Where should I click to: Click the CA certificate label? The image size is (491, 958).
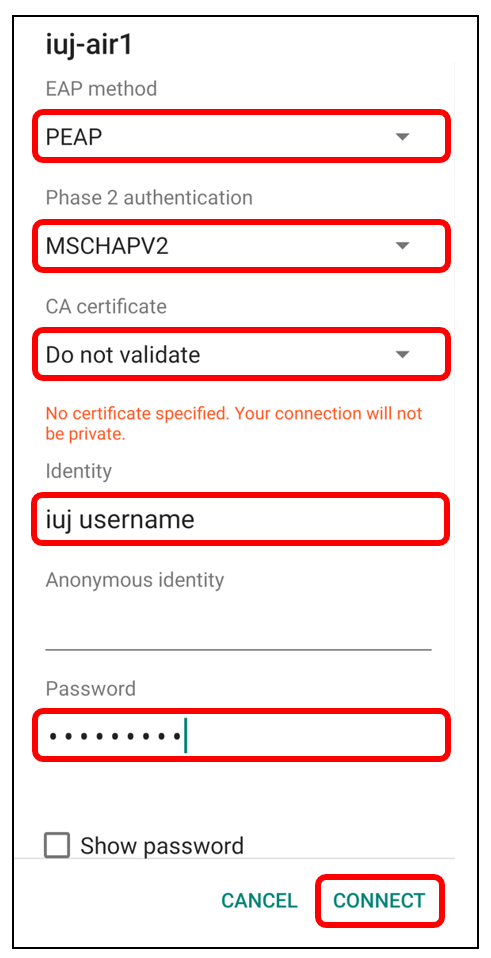click(x=106, y=306)
